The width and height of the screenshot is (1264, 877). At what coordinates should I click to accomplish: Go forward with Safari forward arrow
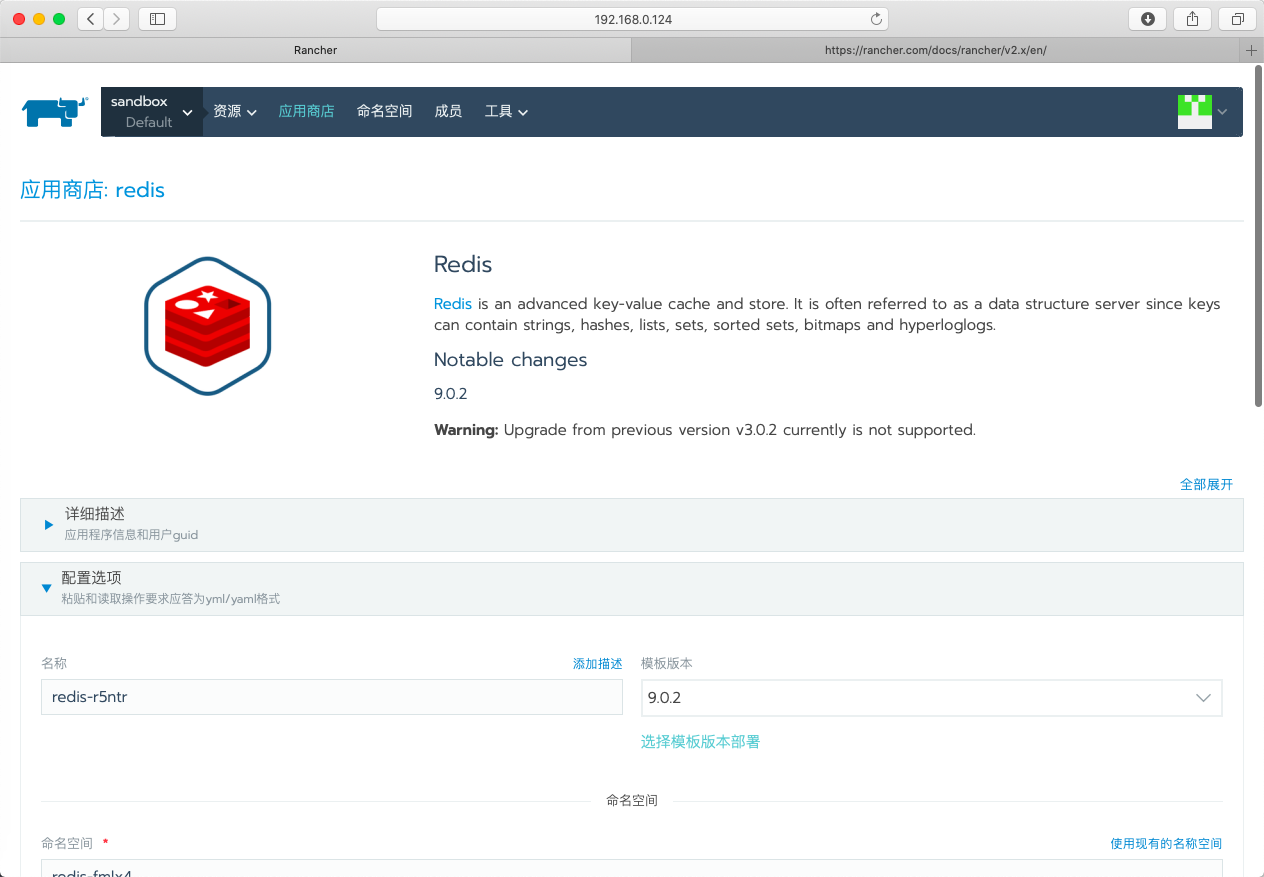[x=117, y=18]
